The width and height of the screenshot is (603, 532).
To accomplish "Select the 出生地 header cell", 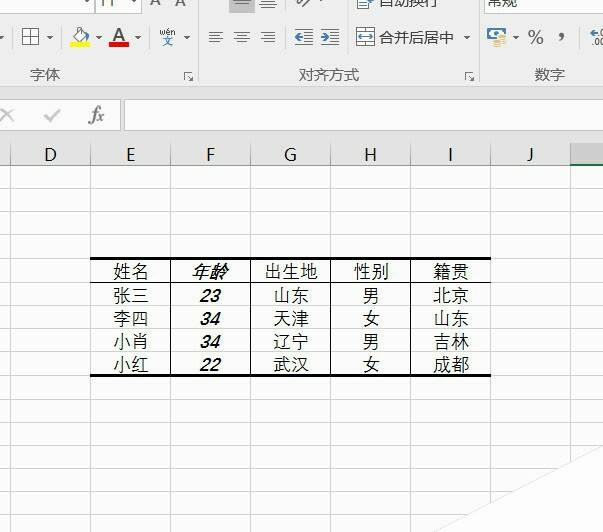I will pyautogui.click(x=290, y=271).
